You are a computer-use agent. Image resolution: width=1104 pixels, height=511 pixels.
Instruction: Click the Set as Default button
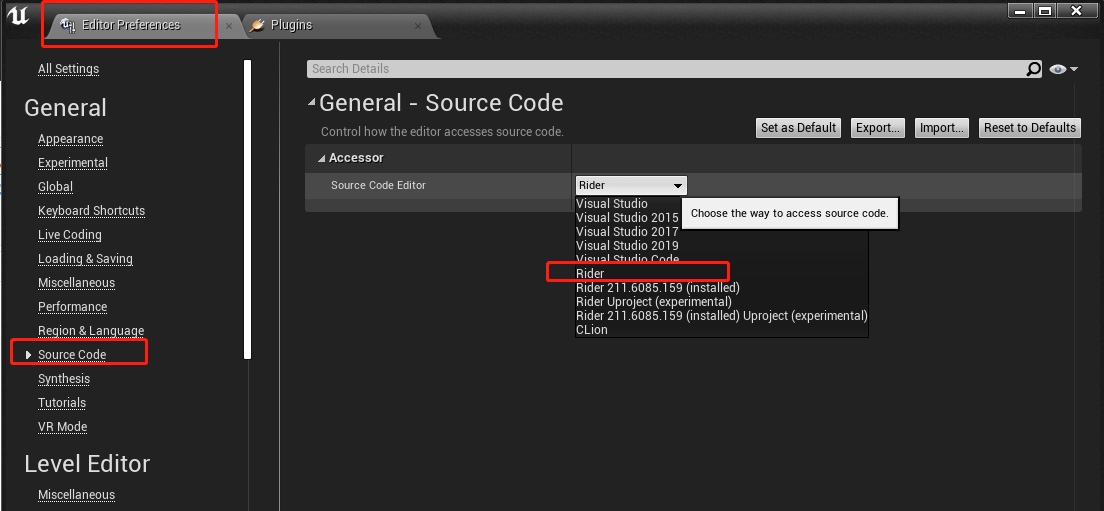[x=798, y=127]
